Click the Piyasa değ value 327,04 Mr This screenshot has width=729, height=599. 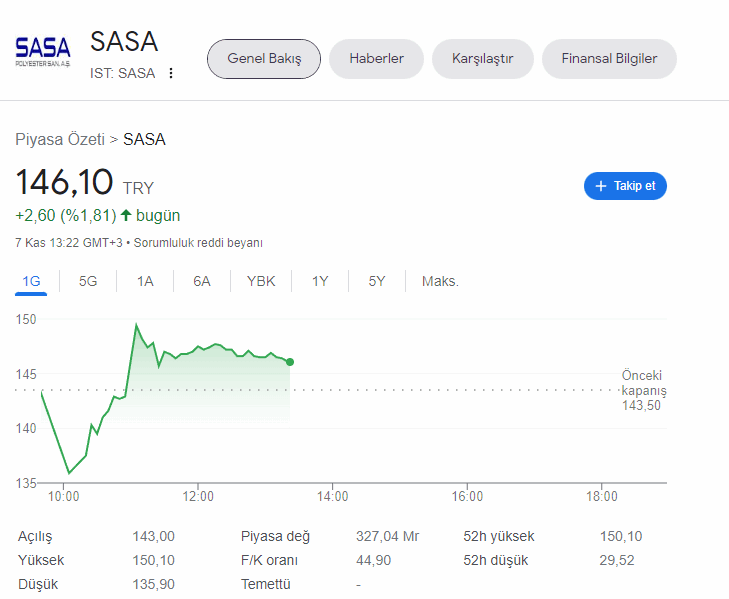pyautogui.click(x=387, y=536)
